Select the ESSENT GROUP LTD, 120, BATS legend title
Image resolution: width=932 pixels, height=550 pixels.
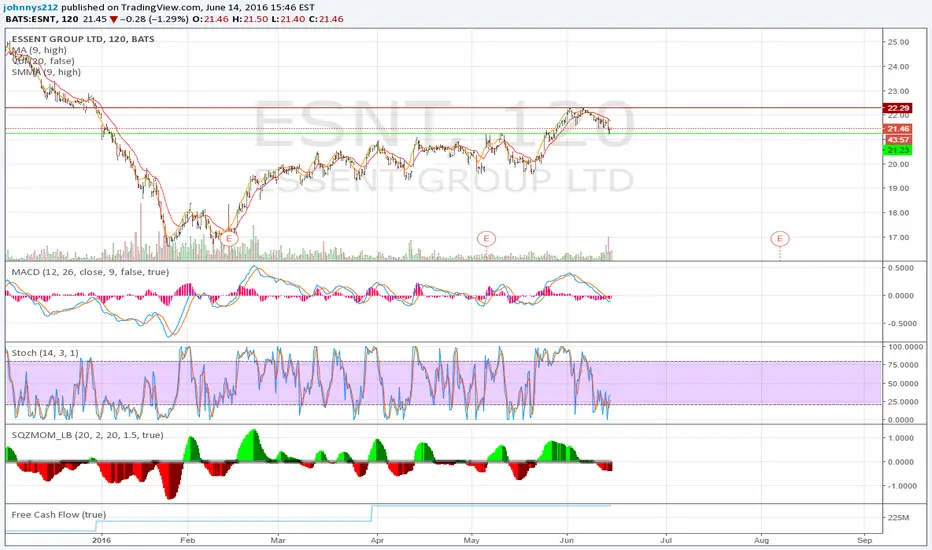pyautogui.click(x=83, y=39)
